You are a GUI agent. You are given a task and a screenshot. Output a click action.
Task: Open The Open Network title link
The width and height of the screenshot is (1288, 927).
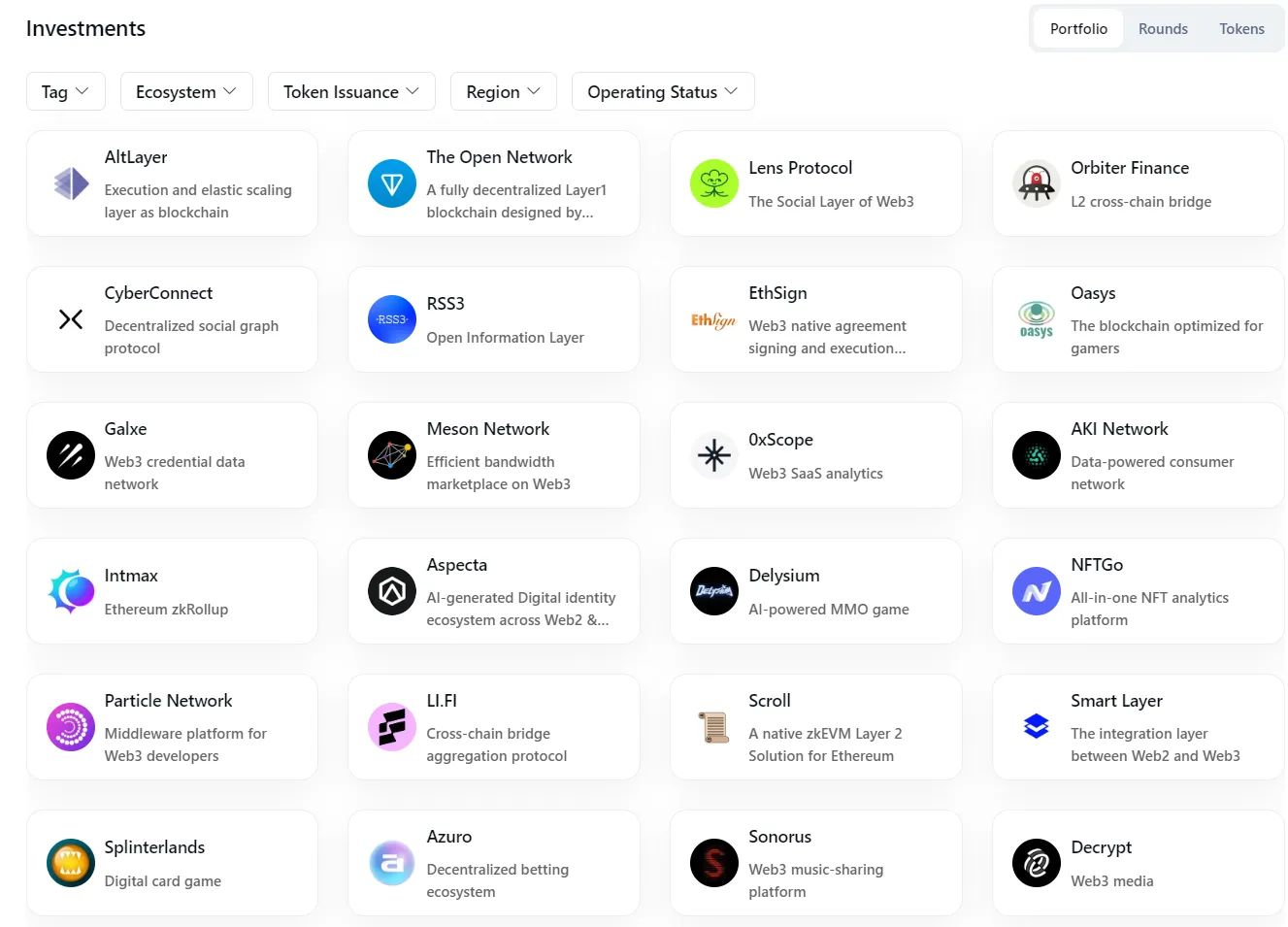499,157
